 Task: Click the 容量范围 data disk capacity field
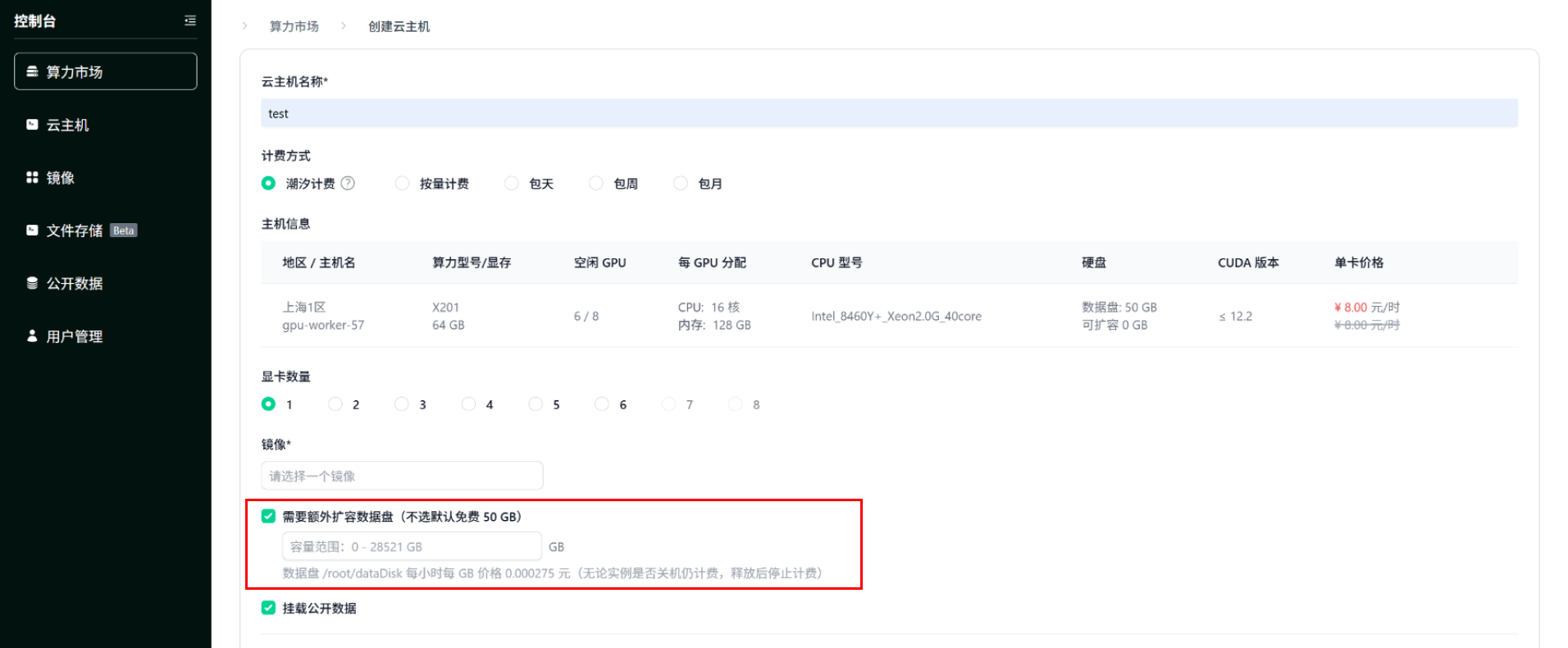click(x=412, y=546)
